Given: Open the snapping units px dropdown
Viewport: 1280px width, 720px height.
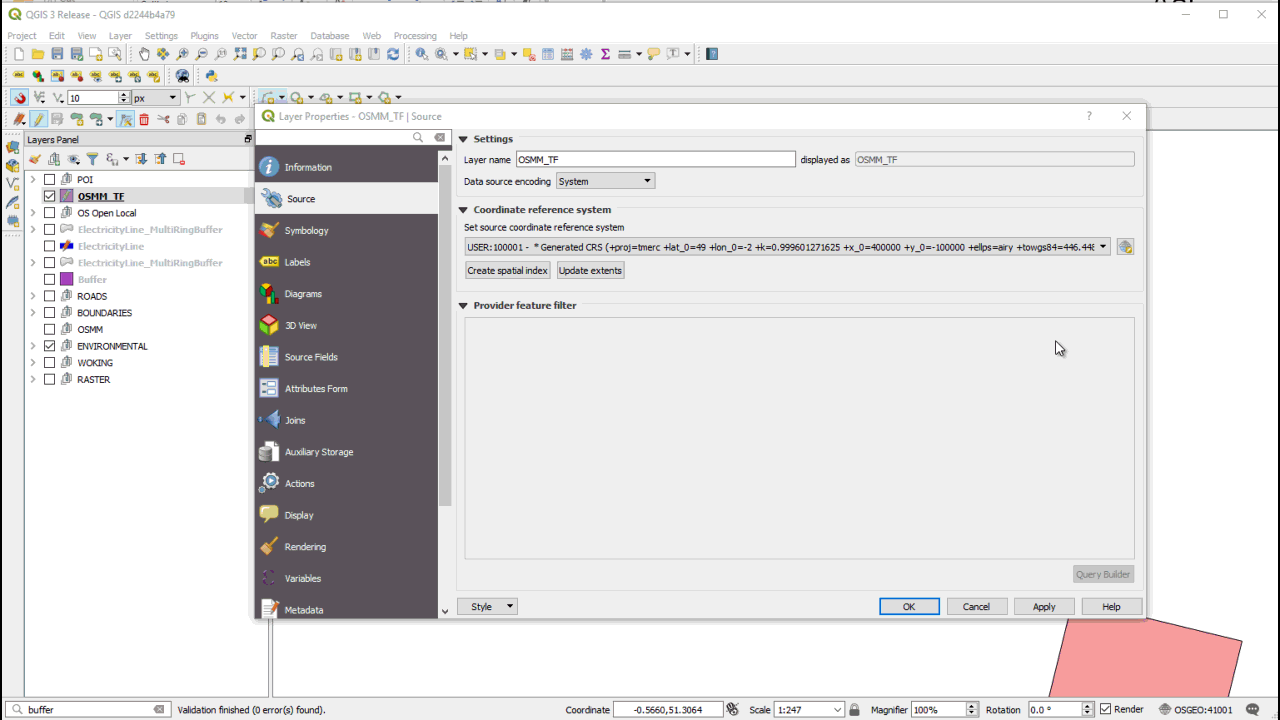Looking at the screenshot, I should (x=155, y=98).
